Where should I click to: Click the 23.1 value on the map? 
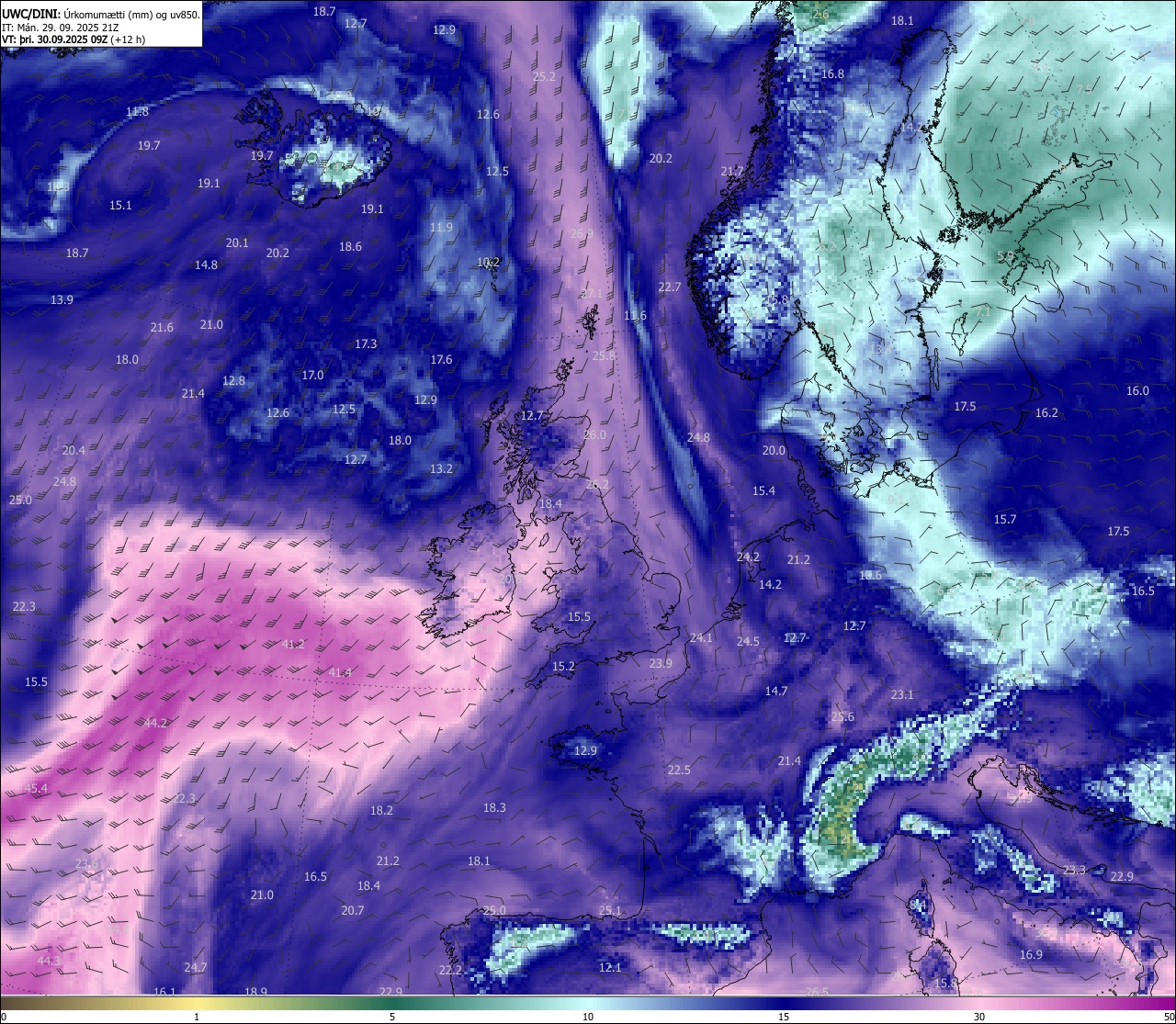(x=902, y=694)
